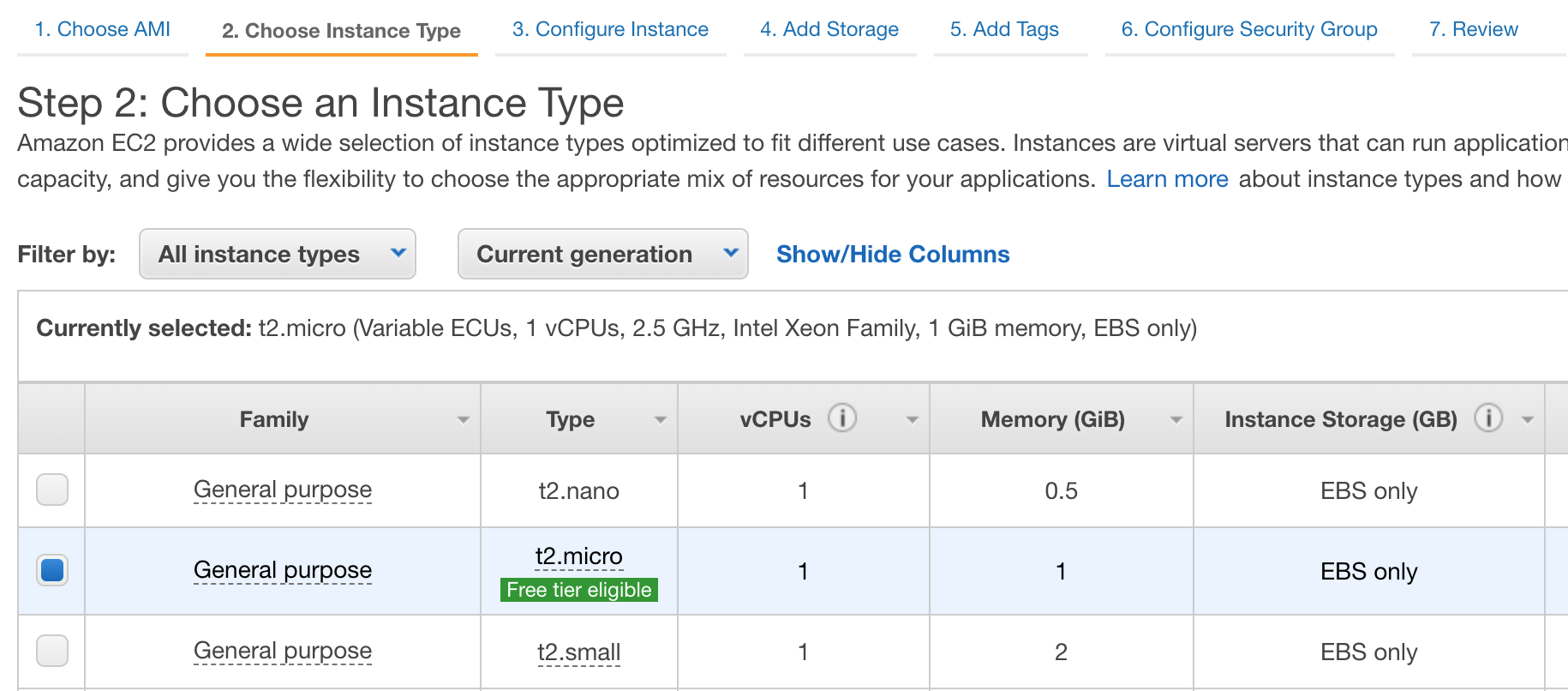Viewport: 1568px width, 691px height.
Task: Click Memory value 1 in t2.micro row
Action: click(1061, 572)
